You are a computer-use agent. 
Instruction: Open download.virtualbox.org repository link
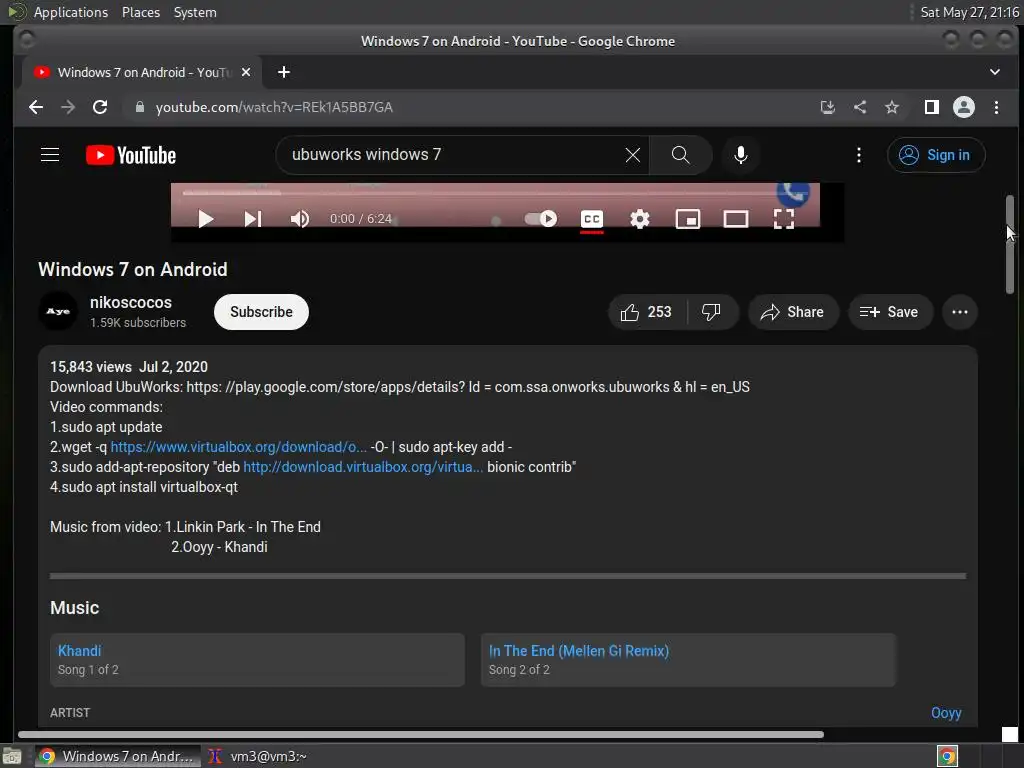pos(363,467)
